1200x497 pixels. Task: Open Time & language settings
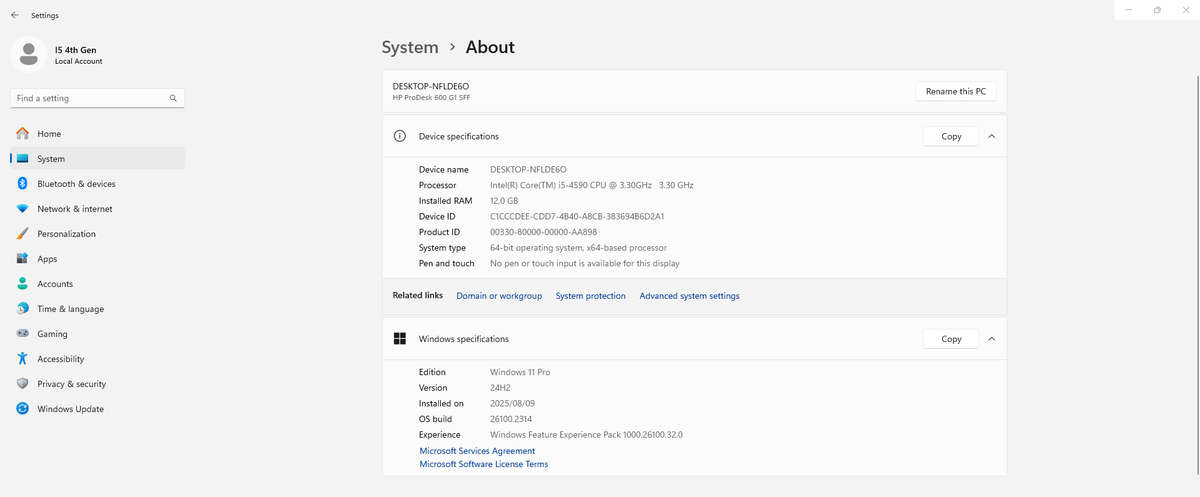[70, 309]
